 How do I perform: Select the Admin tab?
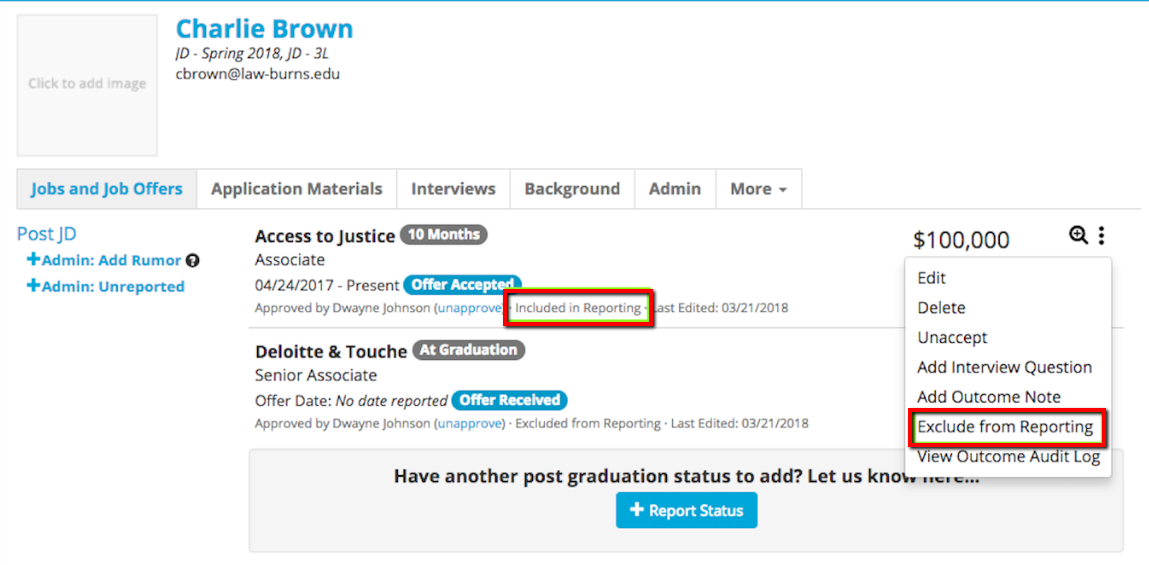(675, 189)
